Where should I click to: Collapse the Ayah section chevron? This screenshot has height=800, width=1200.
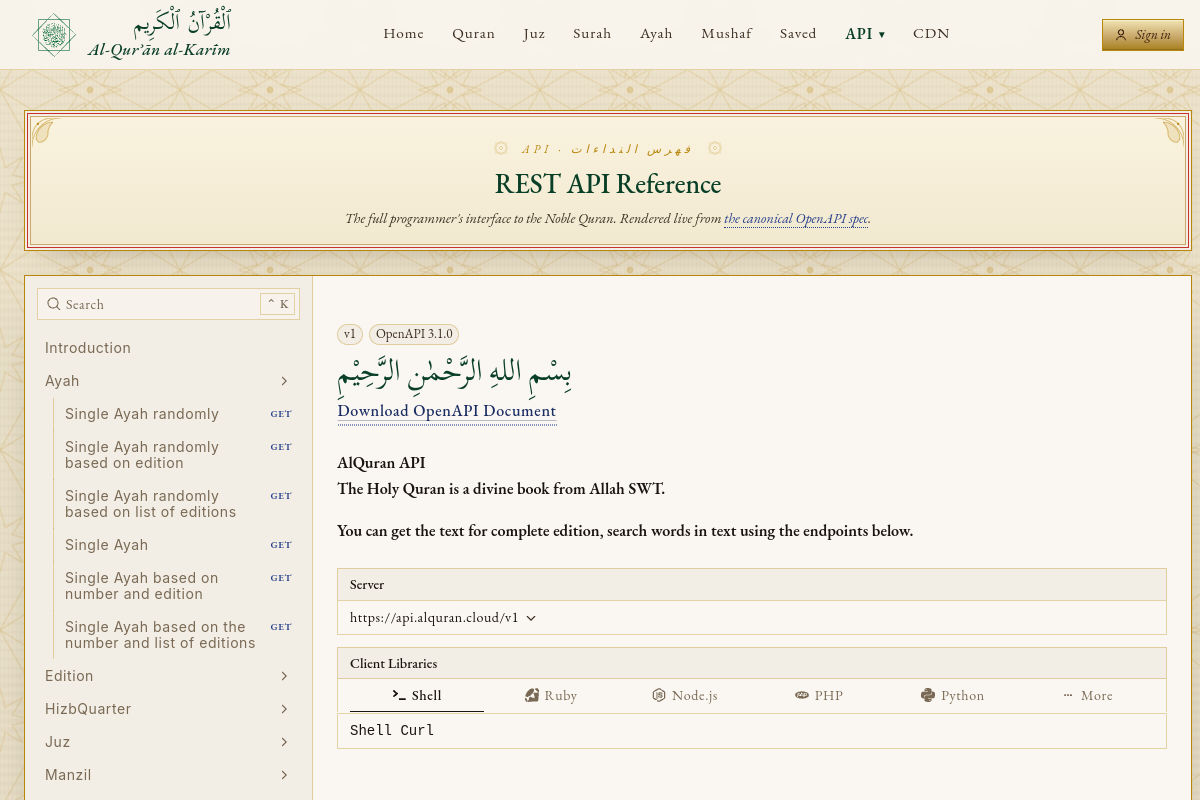click(284, 381)
